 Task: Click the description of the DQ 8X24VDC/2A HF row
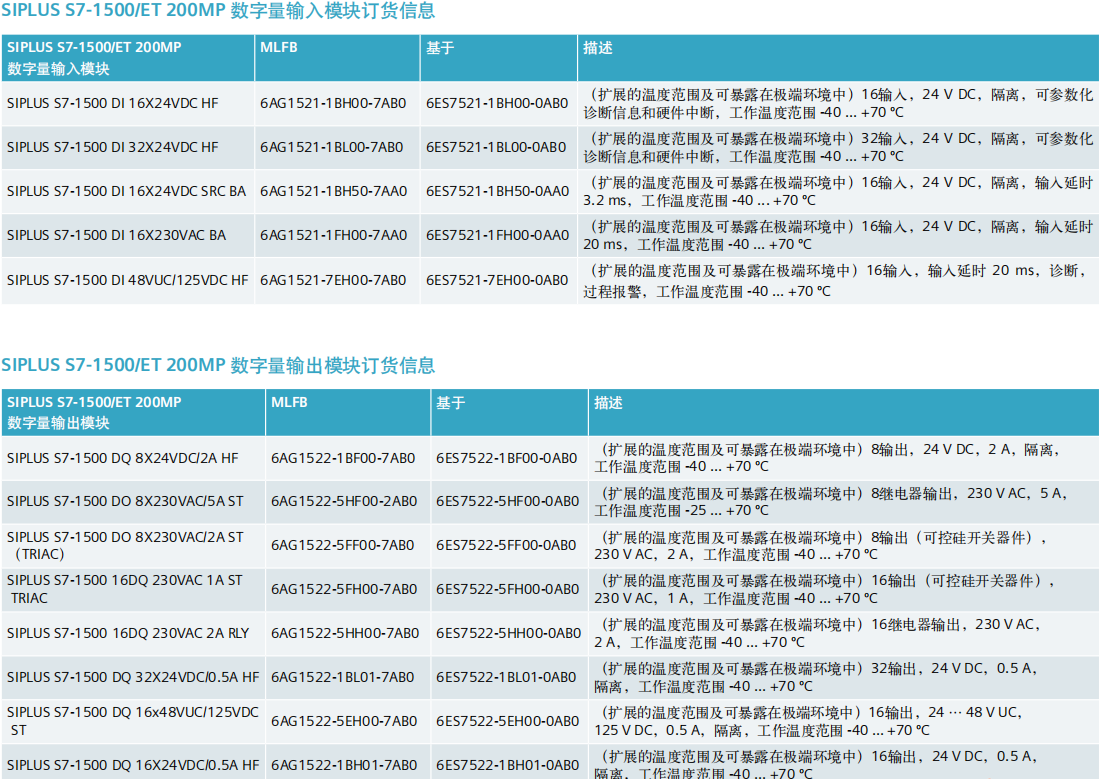tap(827, 458)
